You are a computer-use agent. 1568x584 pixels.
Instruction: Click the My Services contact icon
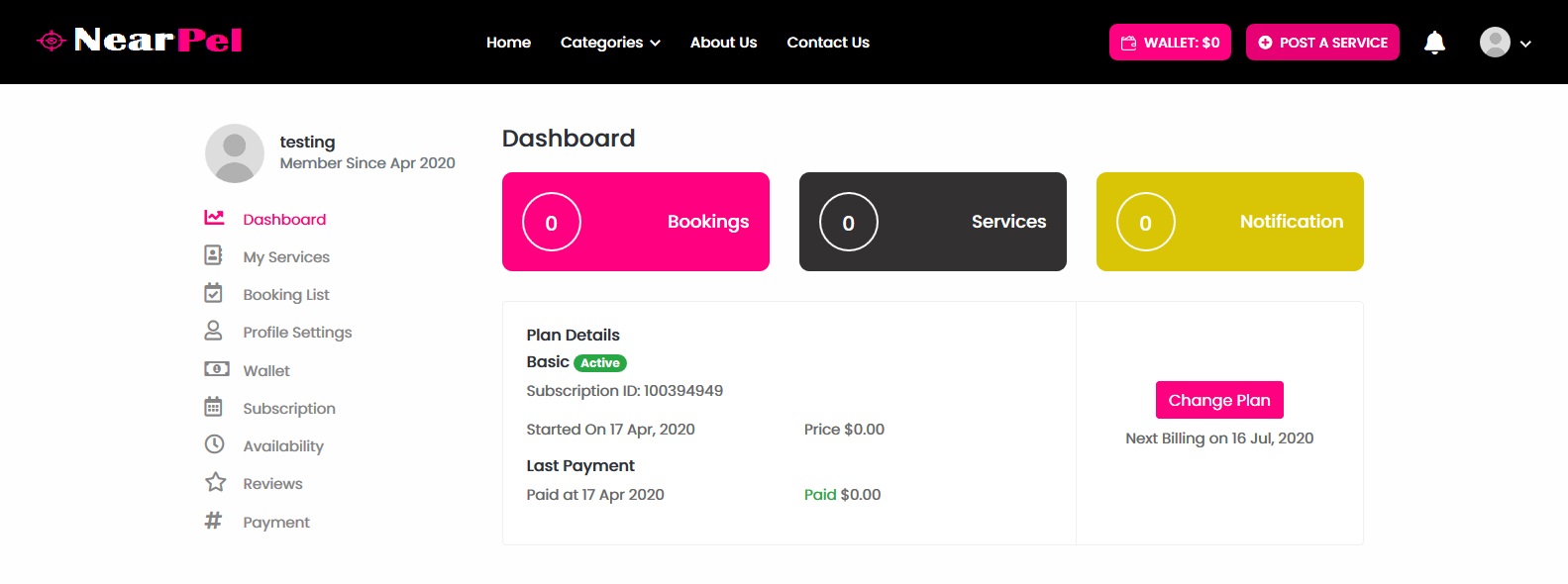coord(213,255)
